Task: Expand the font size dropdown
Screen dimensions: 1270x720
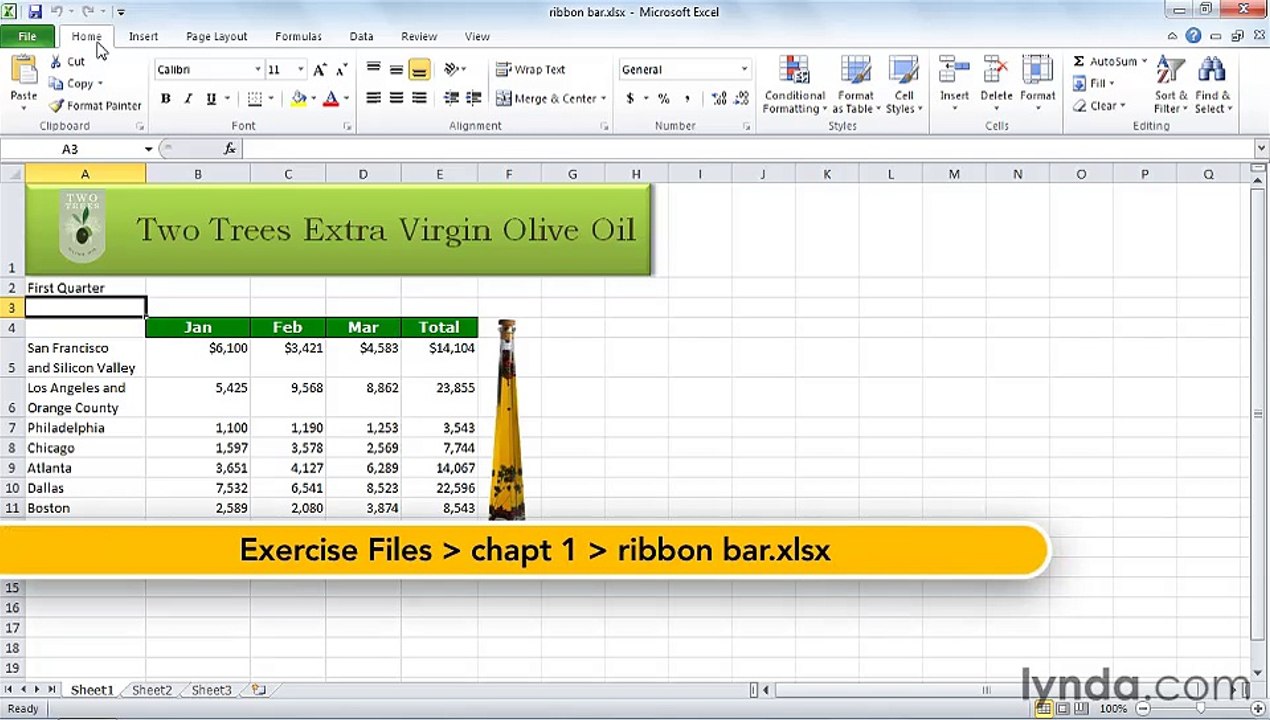Action: click(x=300, y=70)
